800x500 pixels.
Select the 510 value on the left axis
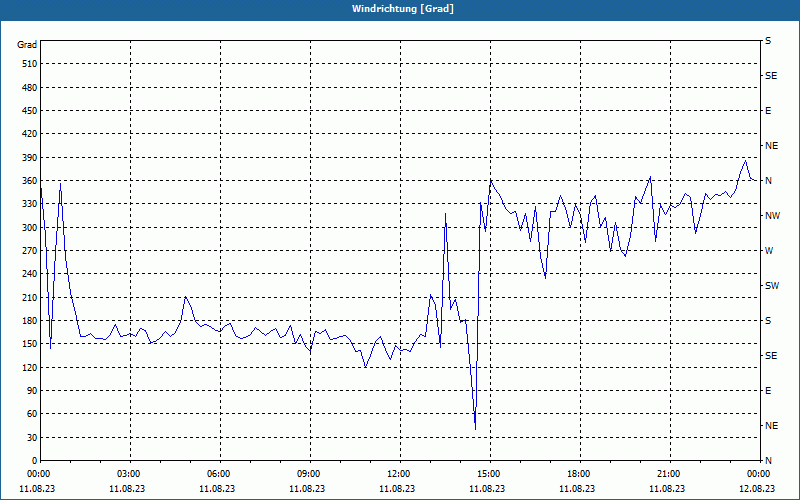[x=30, y=64]
